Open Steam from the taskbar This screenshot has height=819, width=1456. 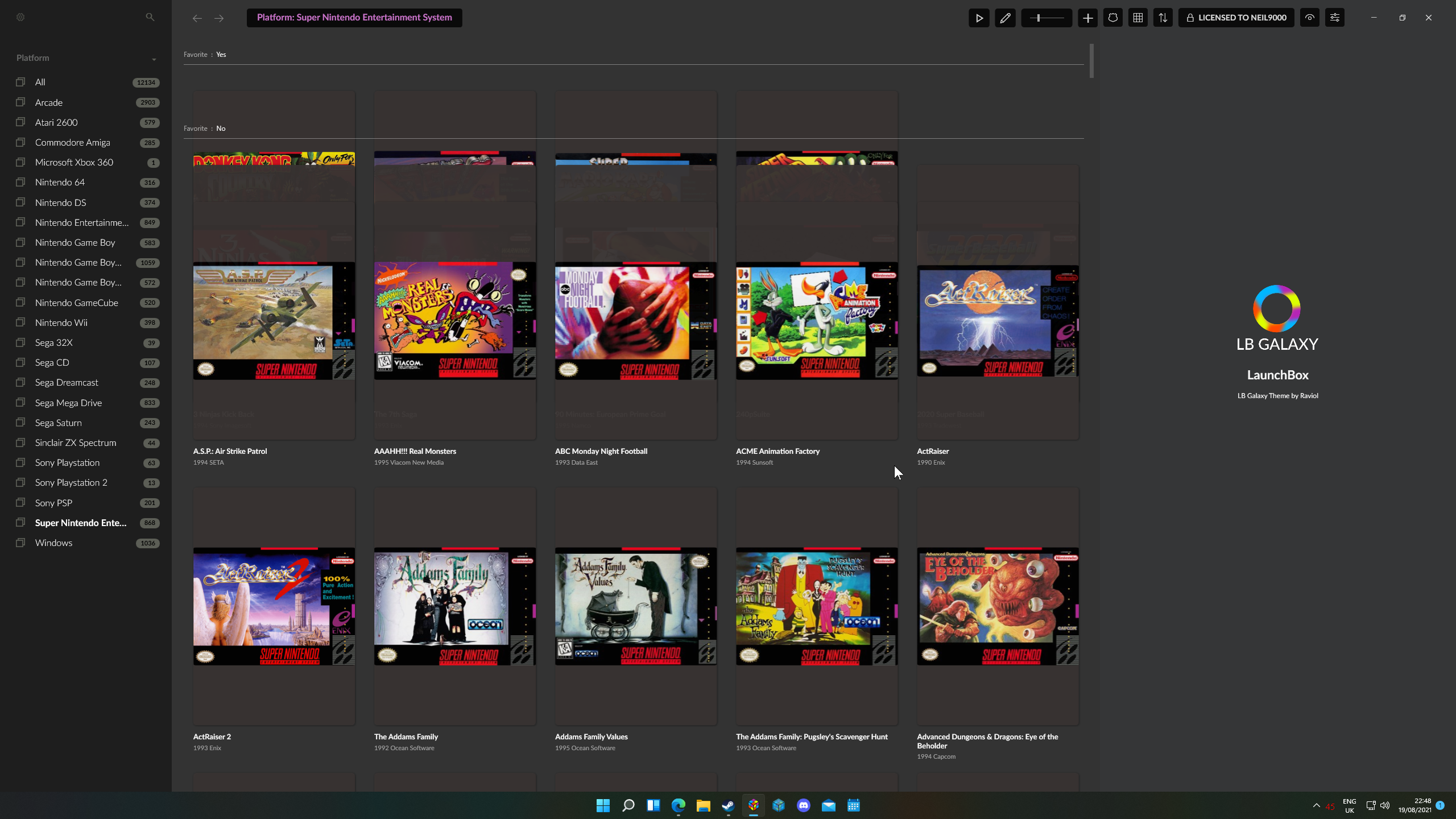pyautogui.click(x=728, y=805)
